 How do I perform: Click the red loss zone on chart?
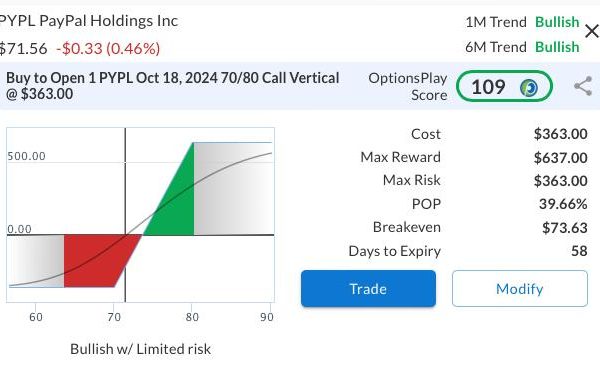(x=98, y=258)
